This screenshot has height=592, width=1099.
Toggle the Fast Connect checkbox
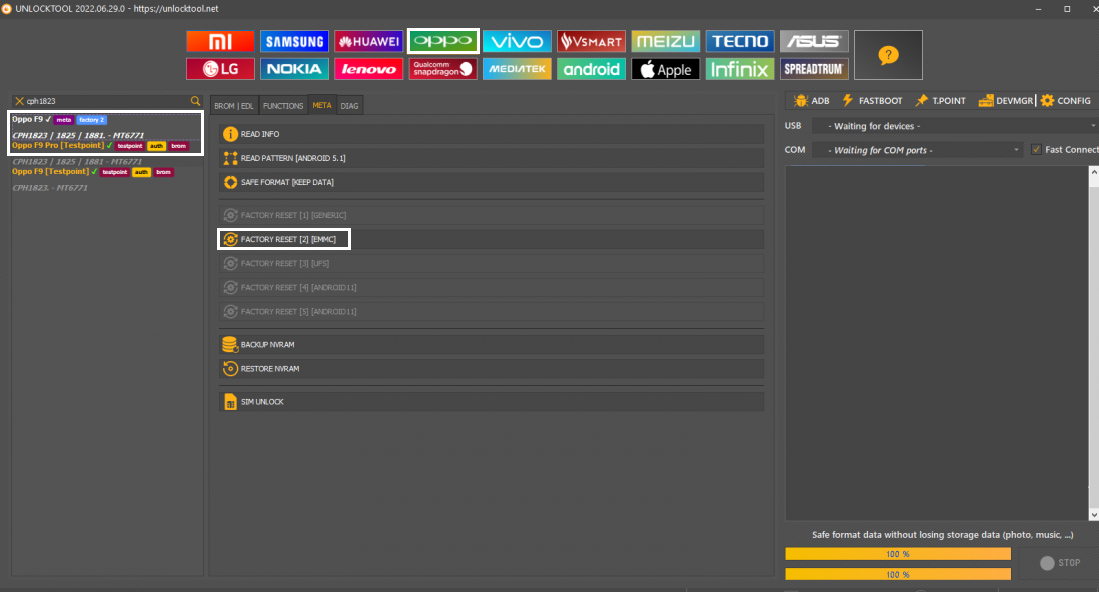point(1036,149)
